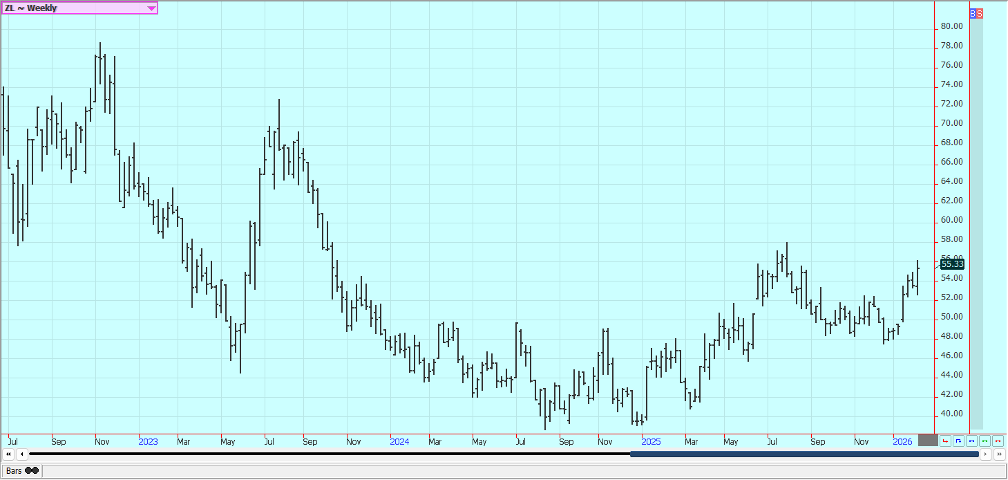Click the red dash icon at far right
The image size is (1008, 480).
coord(998,440)
